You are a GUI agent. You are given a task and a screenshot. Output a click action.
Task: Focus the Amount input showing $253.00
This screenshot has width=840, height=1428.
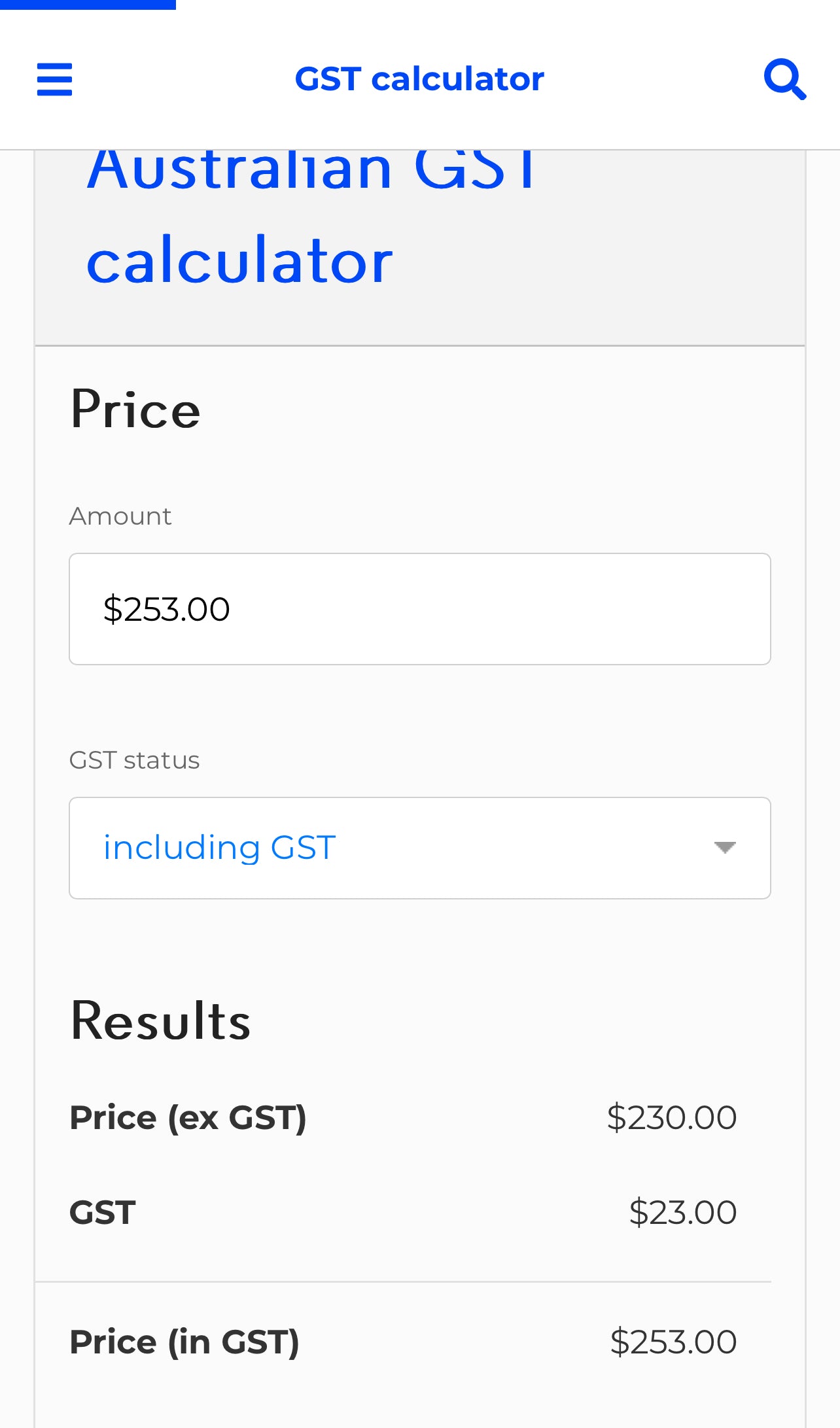[420, 609]
